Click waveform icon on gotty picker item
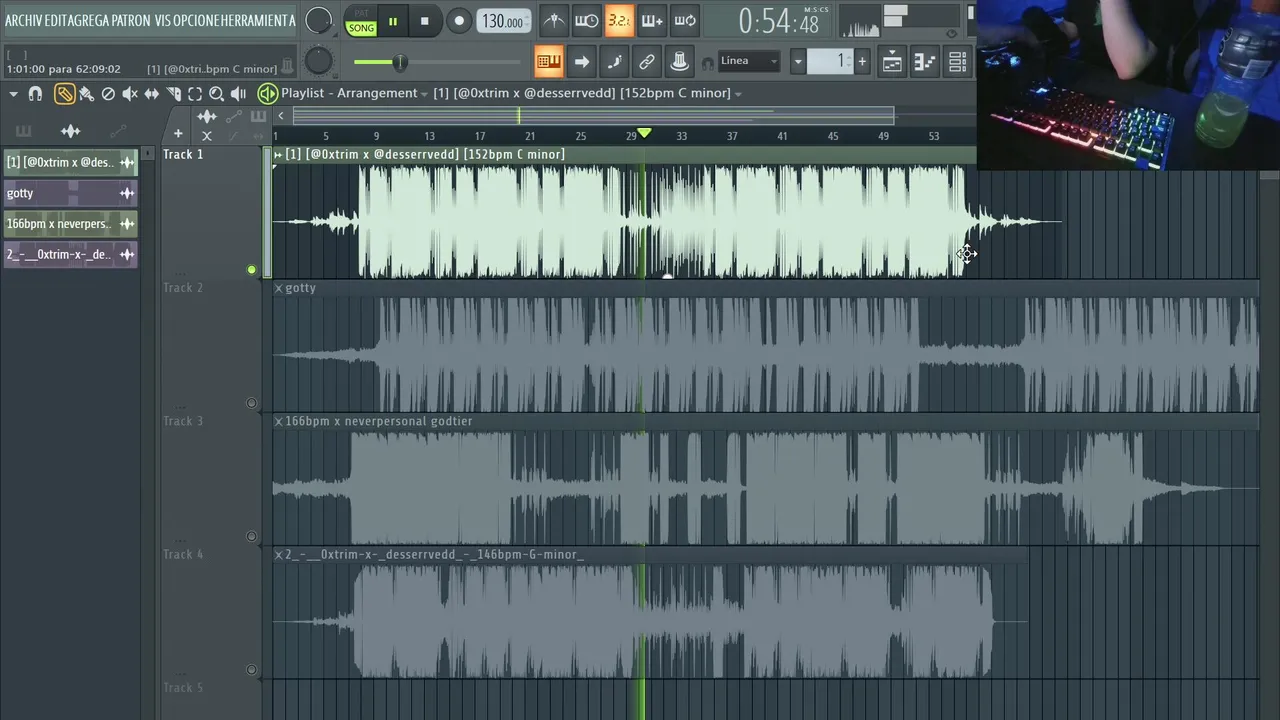Image resolution: width=1280 pixels, height=720 pixels. [127, 193]
